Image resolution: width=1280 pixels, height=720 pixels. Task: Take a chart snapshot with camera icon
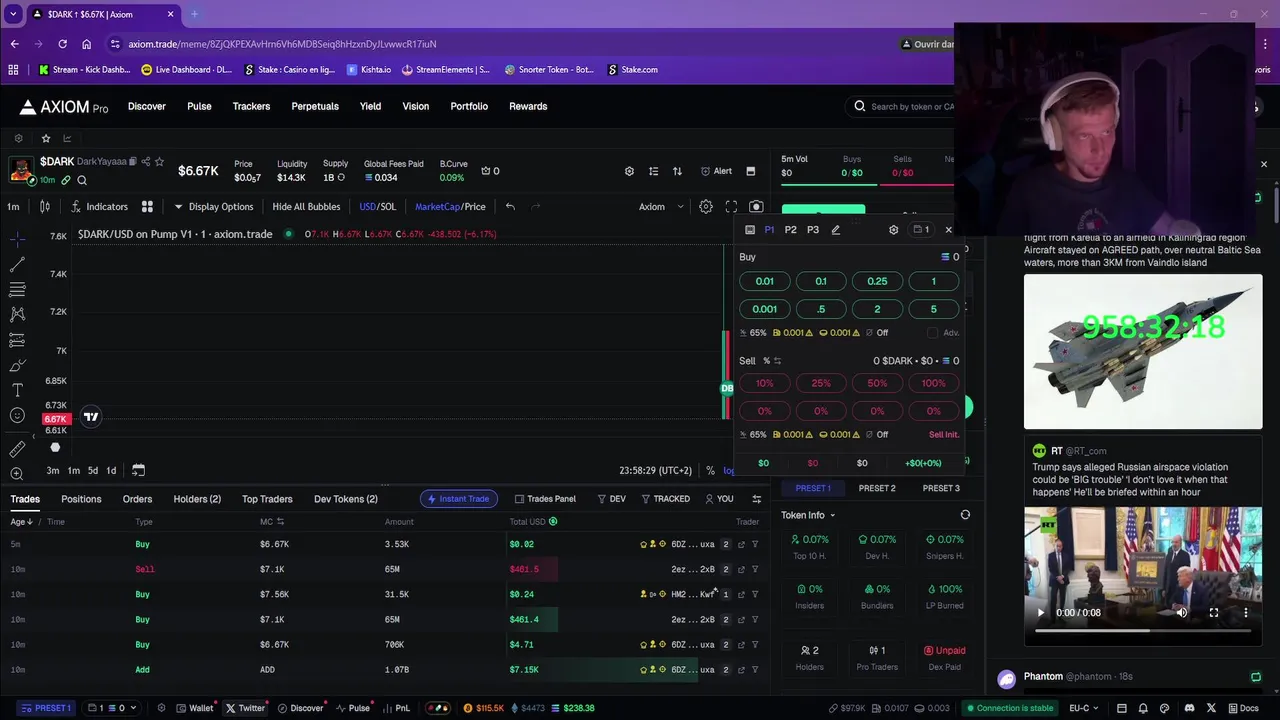756,207
